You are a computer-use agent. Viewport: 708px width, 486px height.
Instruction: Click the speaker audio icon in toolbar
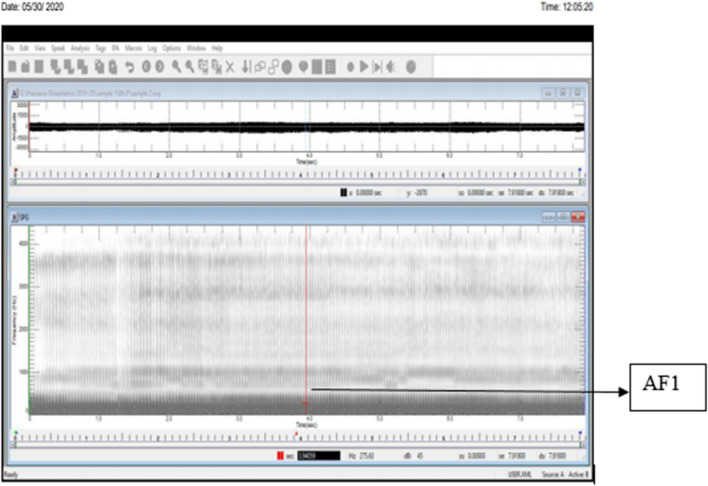tap(390, 67)
